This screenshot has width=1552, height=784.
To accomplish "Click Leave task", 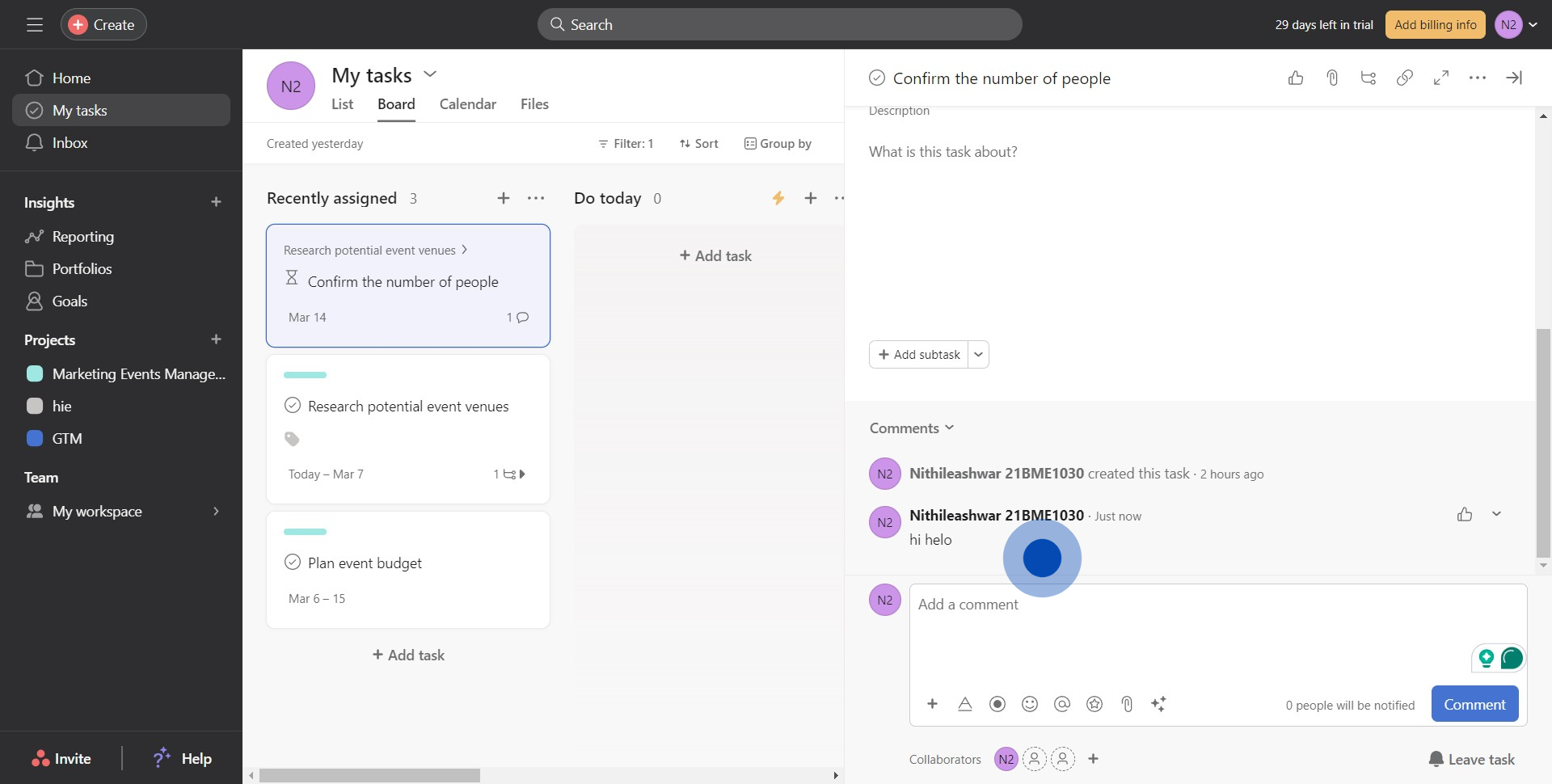I will [x=1472, y=759].
